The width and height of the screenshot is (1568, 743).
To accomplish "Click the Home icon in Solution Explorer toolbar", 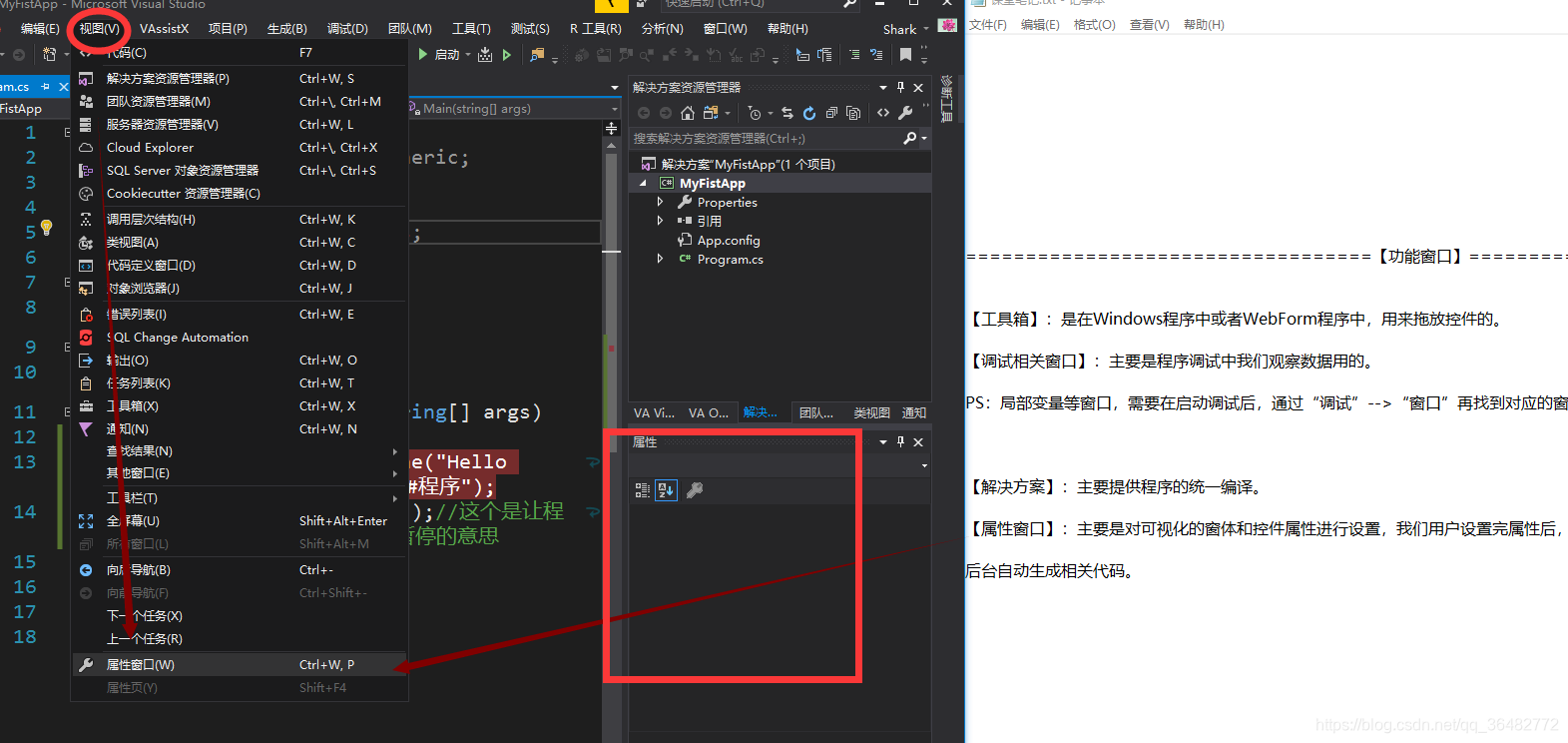I will tap(688, 113).
